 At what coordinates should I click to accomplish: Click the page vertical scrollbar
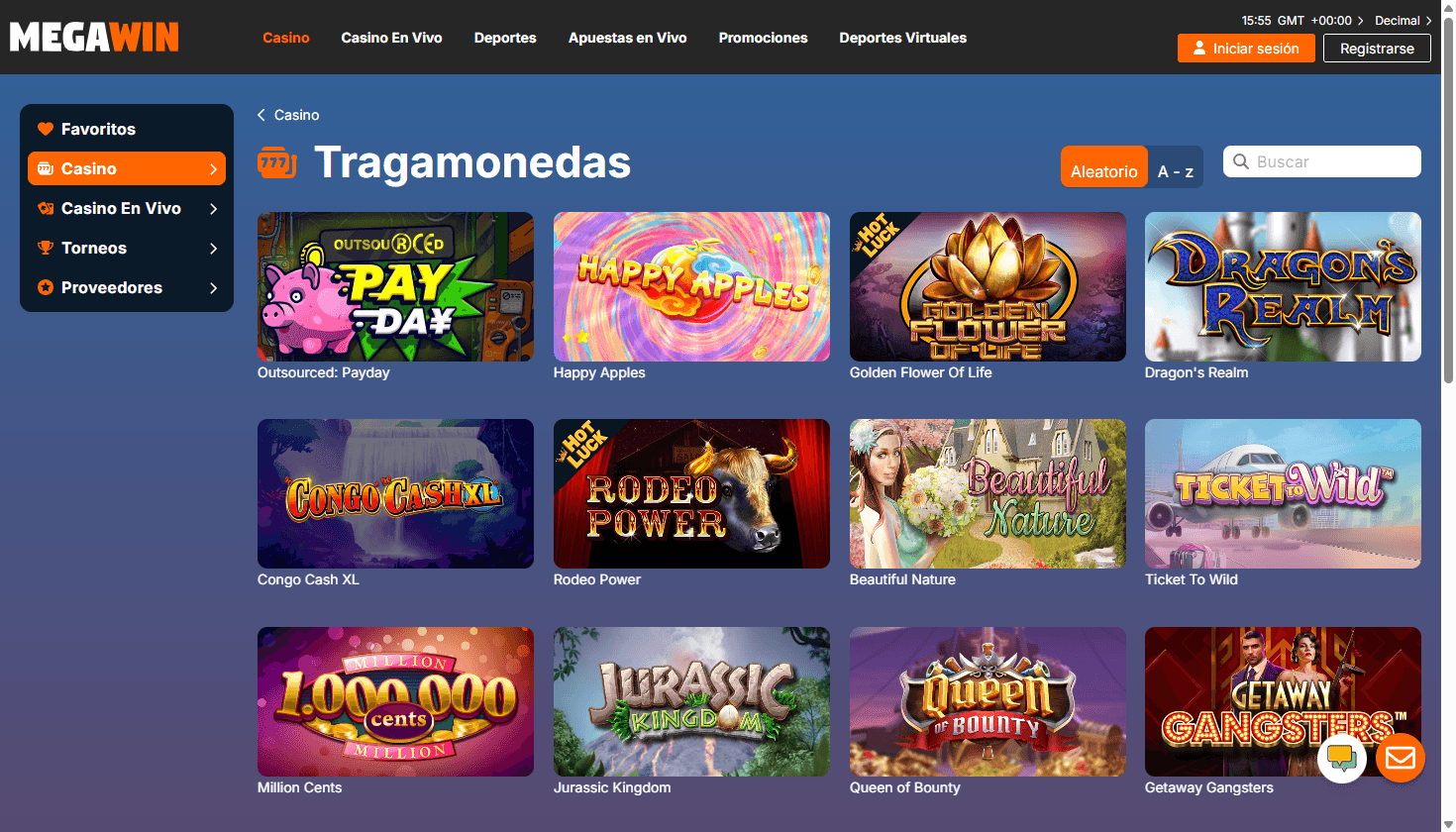pyautogui.click(x=1448, y=198)
